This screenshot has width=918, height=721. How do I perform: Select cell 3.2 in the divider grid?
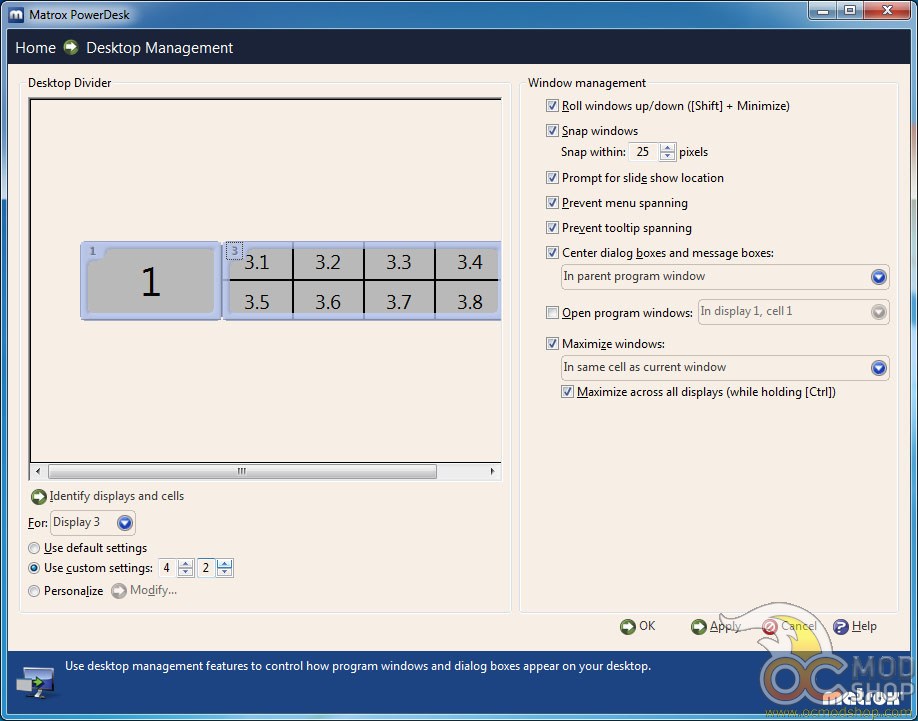coord(328,263)
